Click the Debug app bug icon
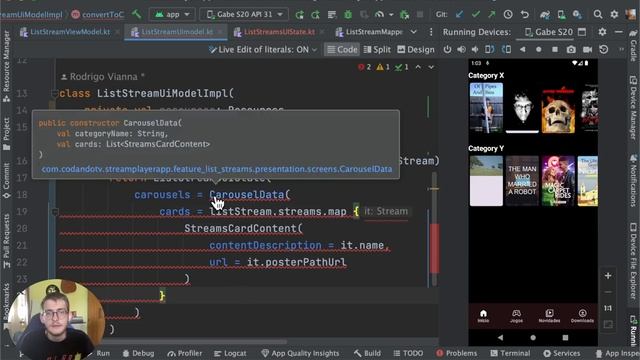The height and width of the screenshot is (360, 640). pyautogui.click(x=348, y=15)
